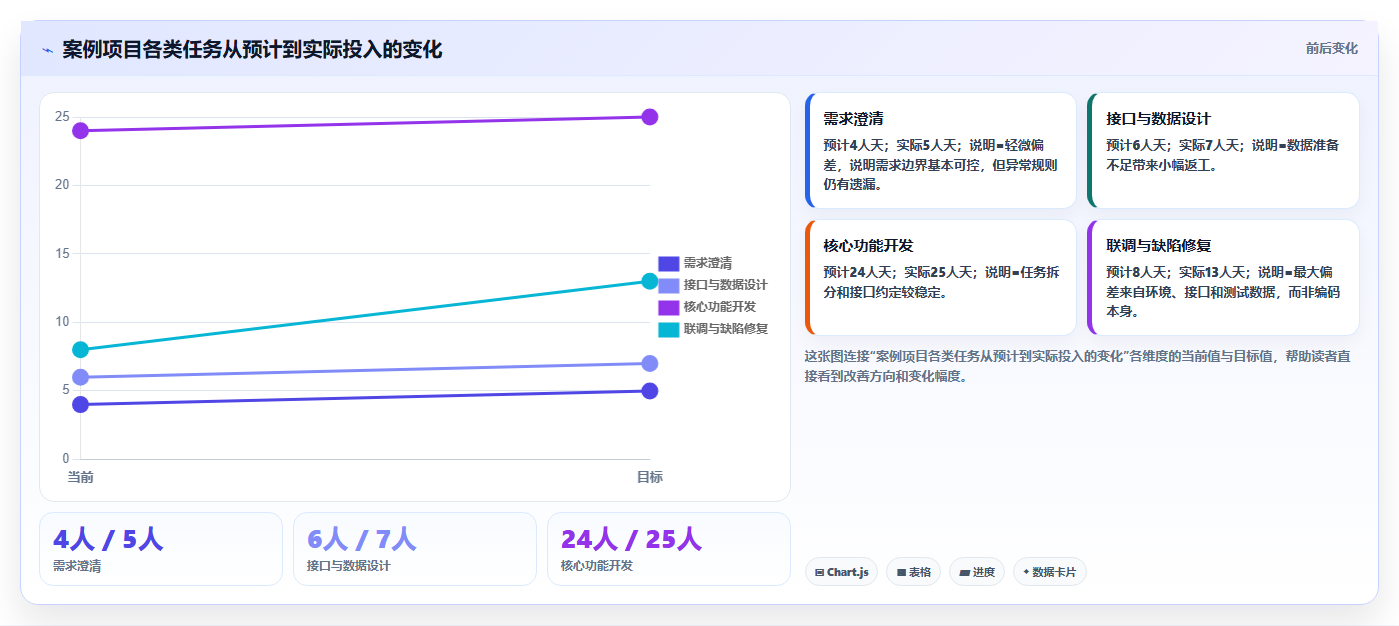
Task: Open the 需求澄清 card heading
Action: click(853, 118)
